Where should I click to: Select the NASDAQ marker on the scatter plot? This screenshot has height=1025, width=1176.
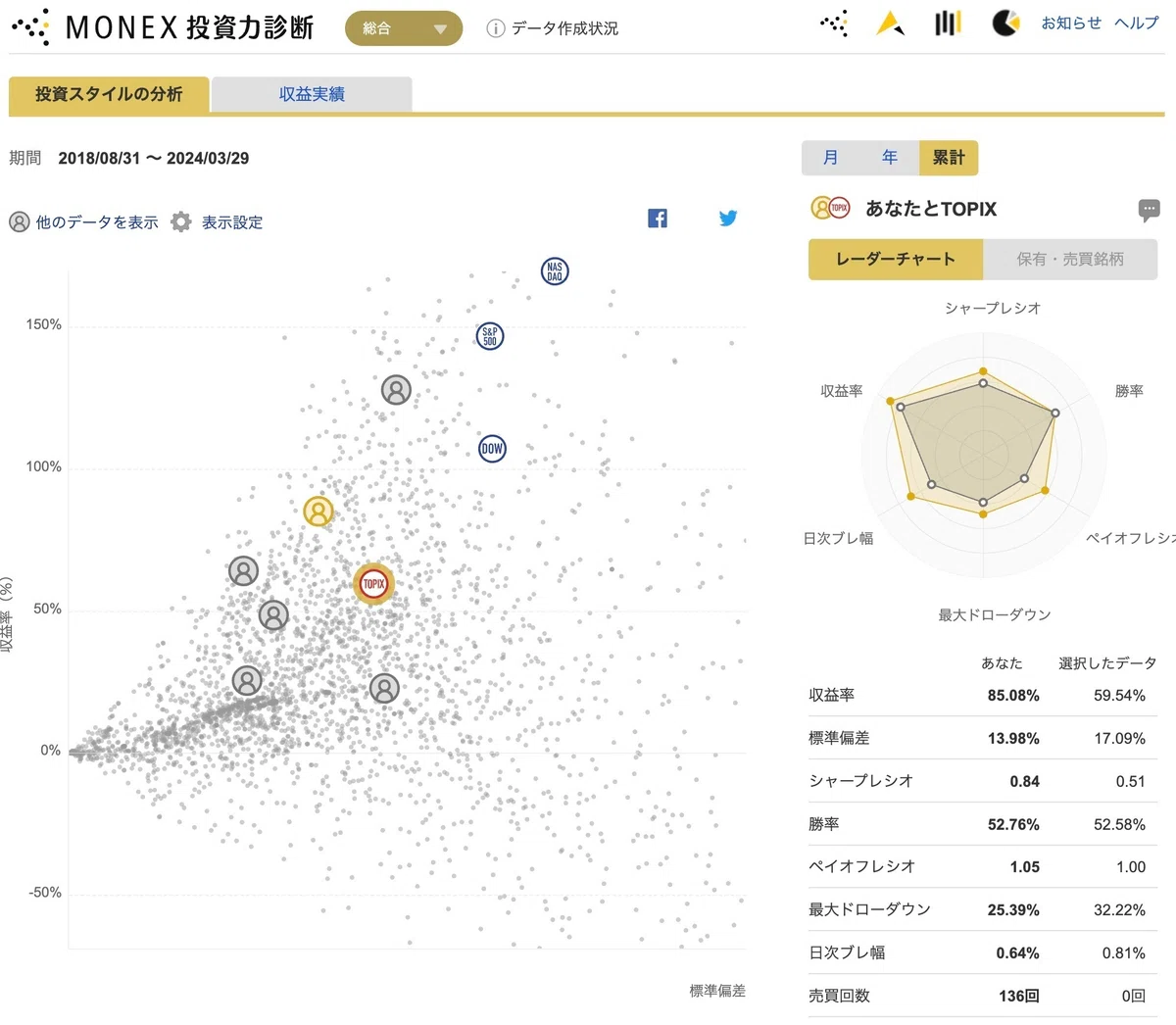[x=555, y=271]
